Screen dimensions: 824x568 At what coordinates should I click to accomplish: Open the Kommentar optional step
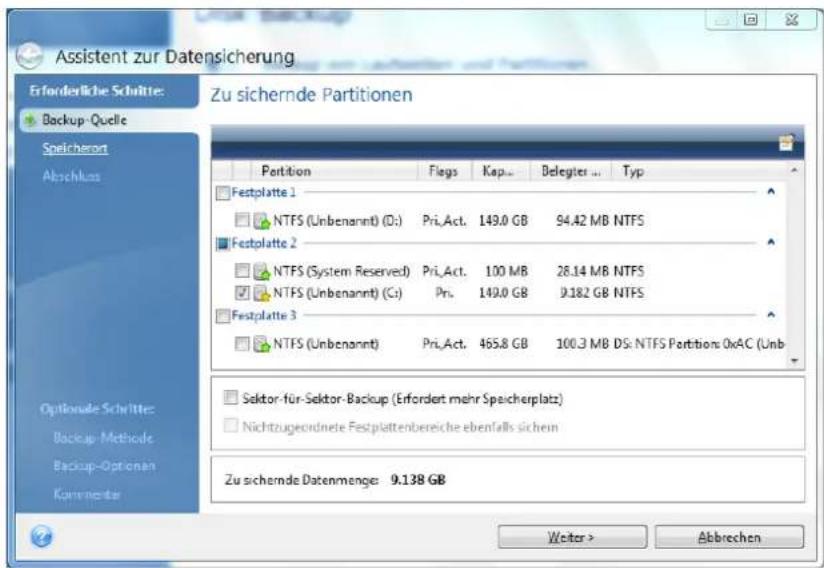click(87, 494)
